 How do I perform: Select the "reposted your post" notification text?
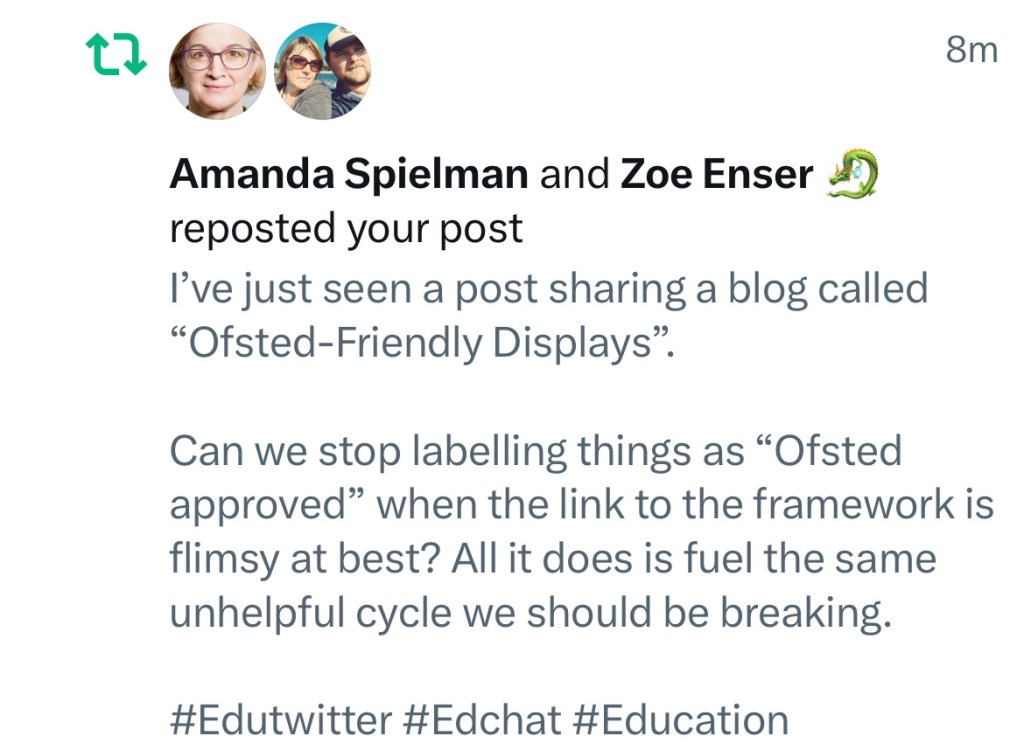pyautogui.click(x=346, y=229)
